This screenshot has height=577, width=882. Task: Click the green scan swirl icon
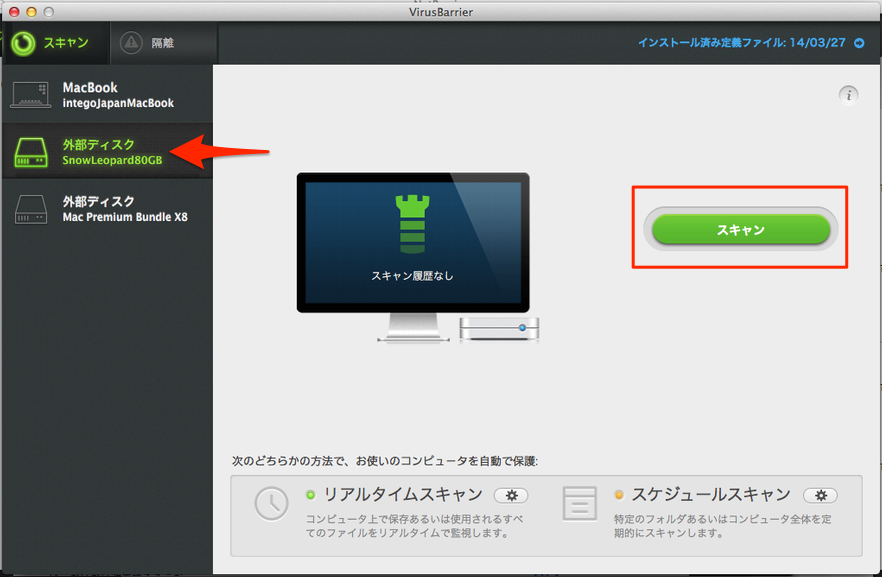(x=23, y=43)
